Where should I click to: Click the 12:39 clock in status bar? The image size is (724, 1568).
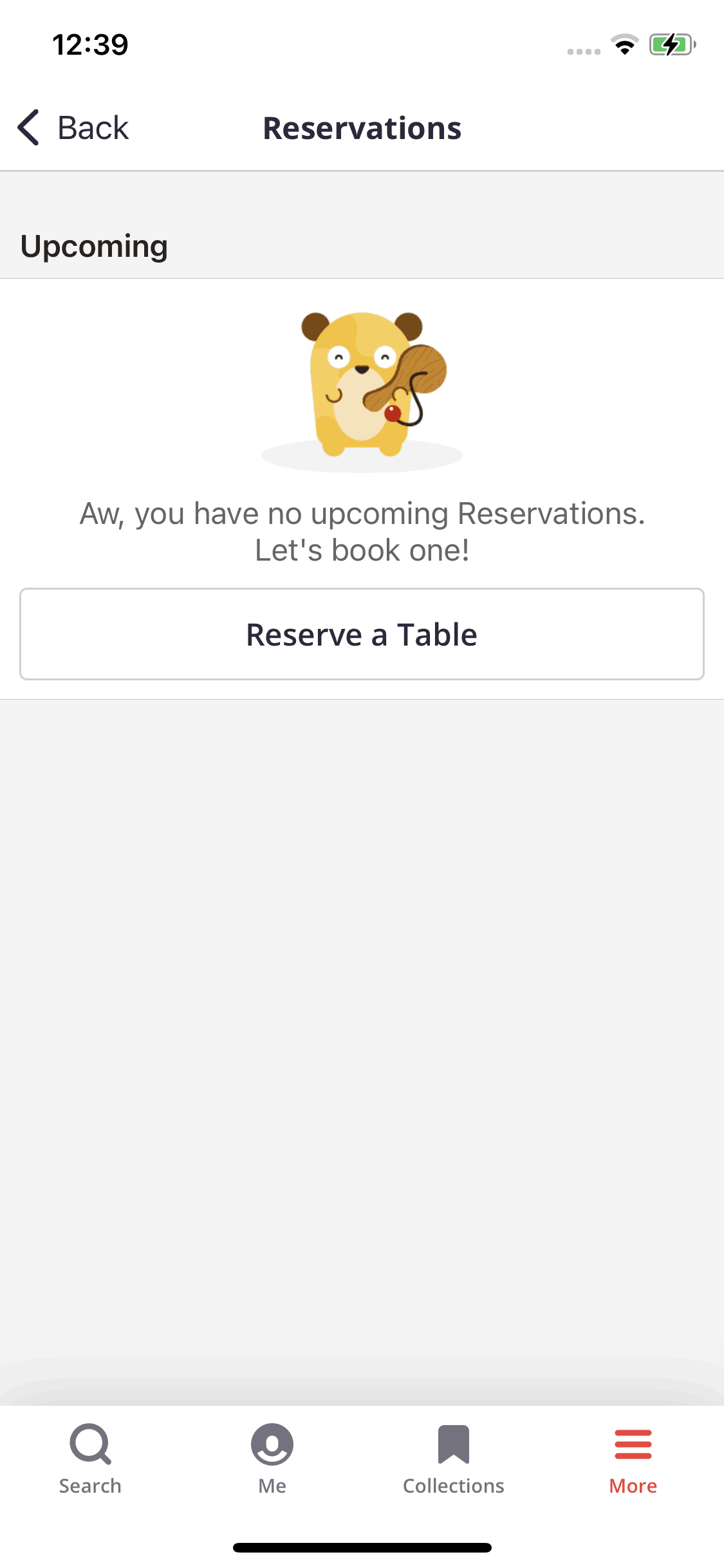tap(90, 45)
